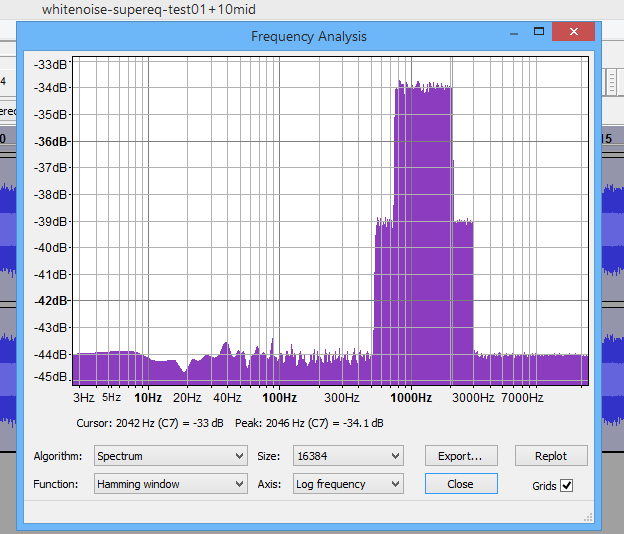Click the -42dB axis label
This screenshot has width=624, height=534.
click(51, 301)
